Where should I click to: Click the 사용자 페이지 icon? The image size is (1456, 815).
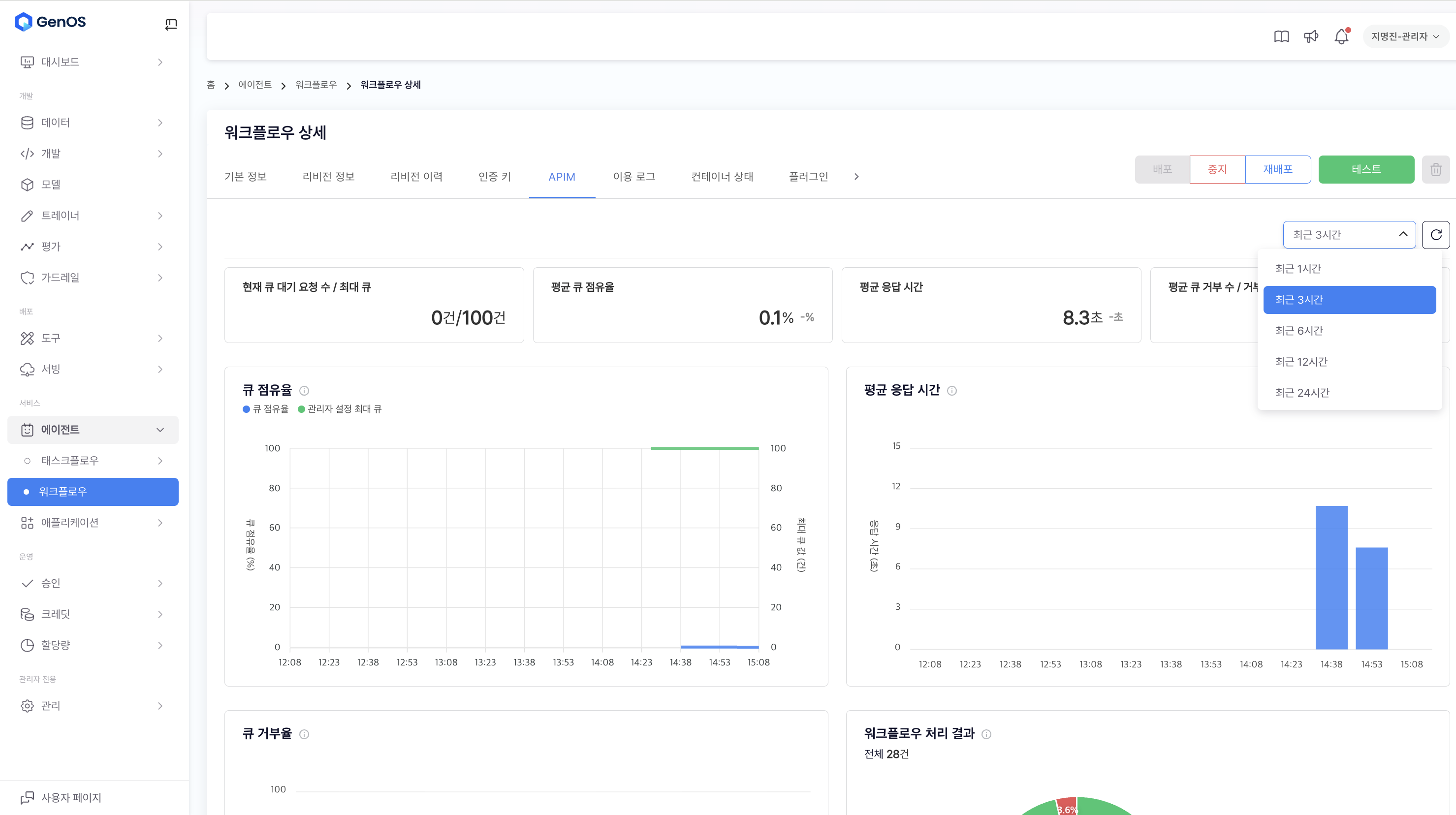[27, 798]
